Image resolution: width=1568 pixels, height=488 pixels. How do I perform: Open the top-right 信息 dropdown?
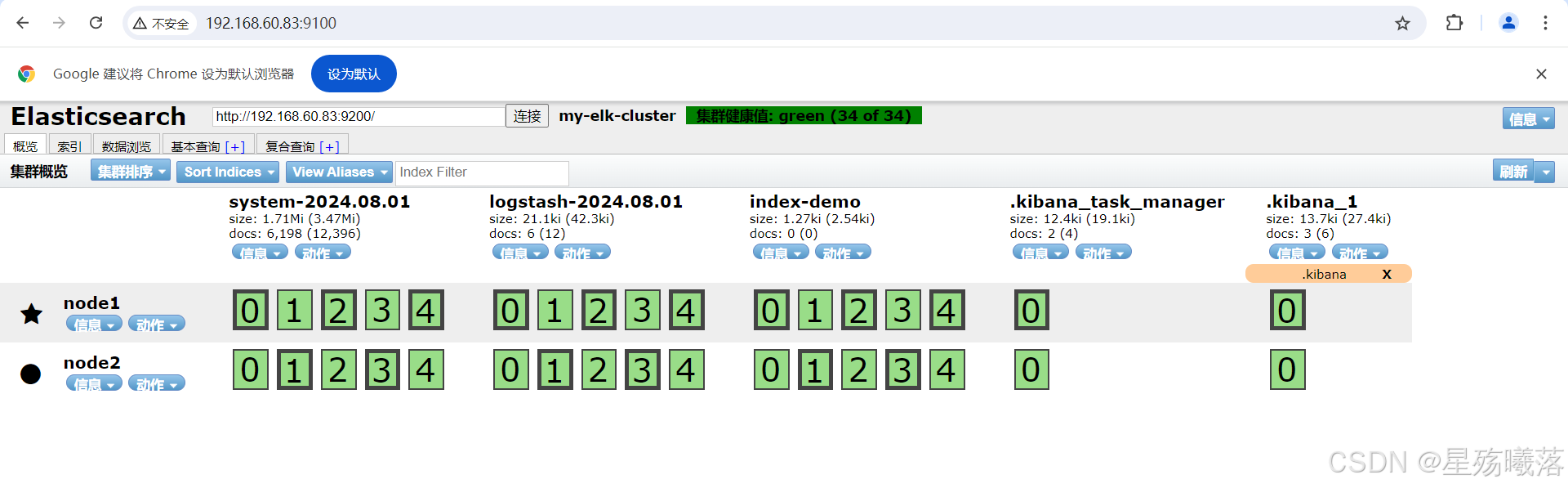(1528, 119)
